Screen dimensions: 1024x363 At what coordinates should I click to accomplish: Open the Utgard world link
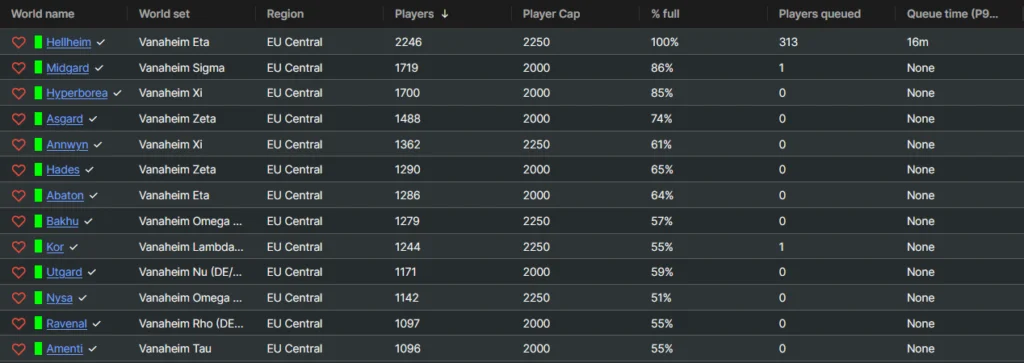64,272
